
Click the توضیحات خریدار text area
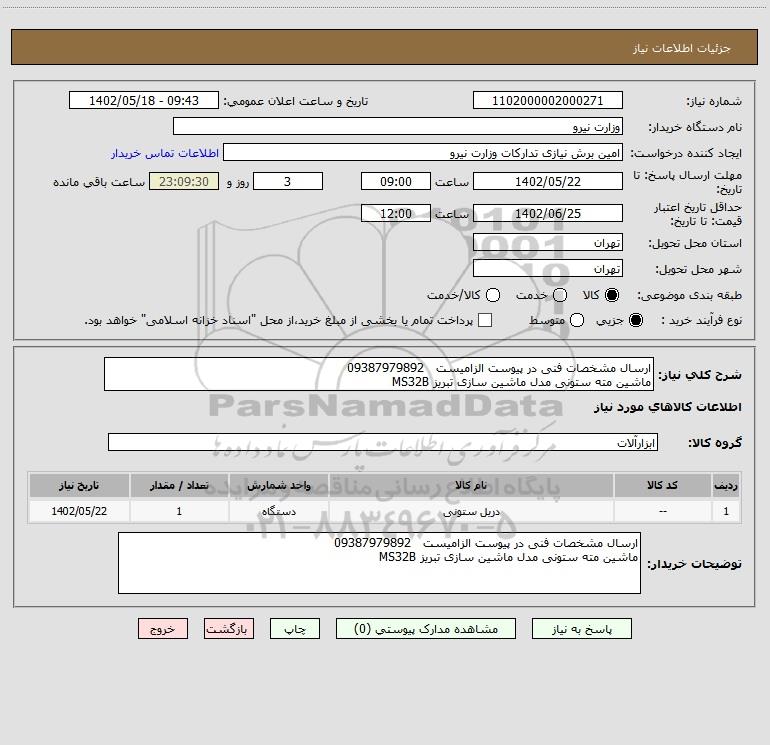[379, 563]
